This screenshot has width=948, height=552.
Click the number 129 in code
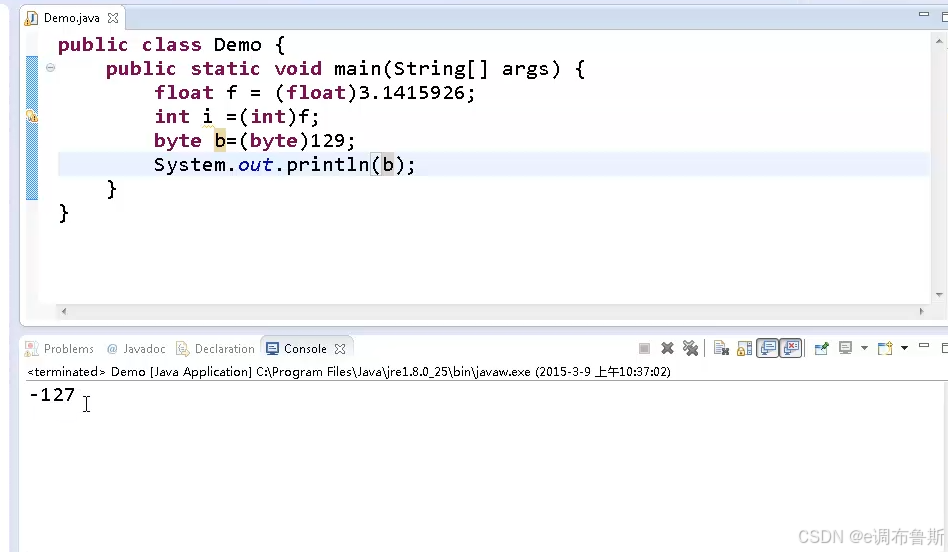coord(327,141)
